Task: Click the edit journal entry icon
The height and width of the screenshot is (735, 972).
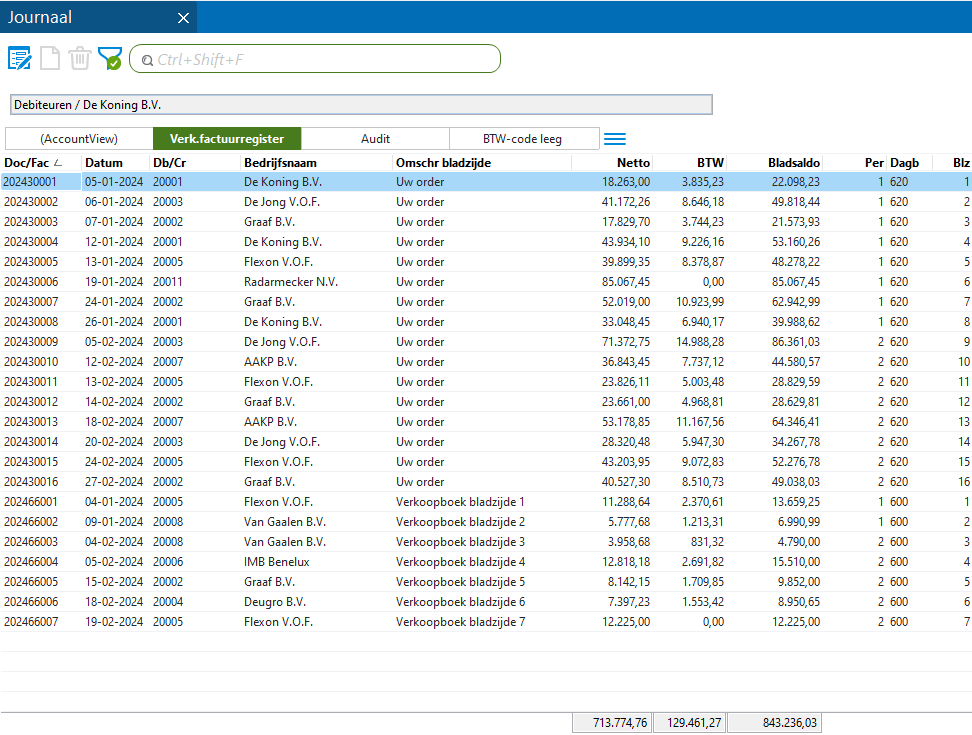Action: click(19, 59)
